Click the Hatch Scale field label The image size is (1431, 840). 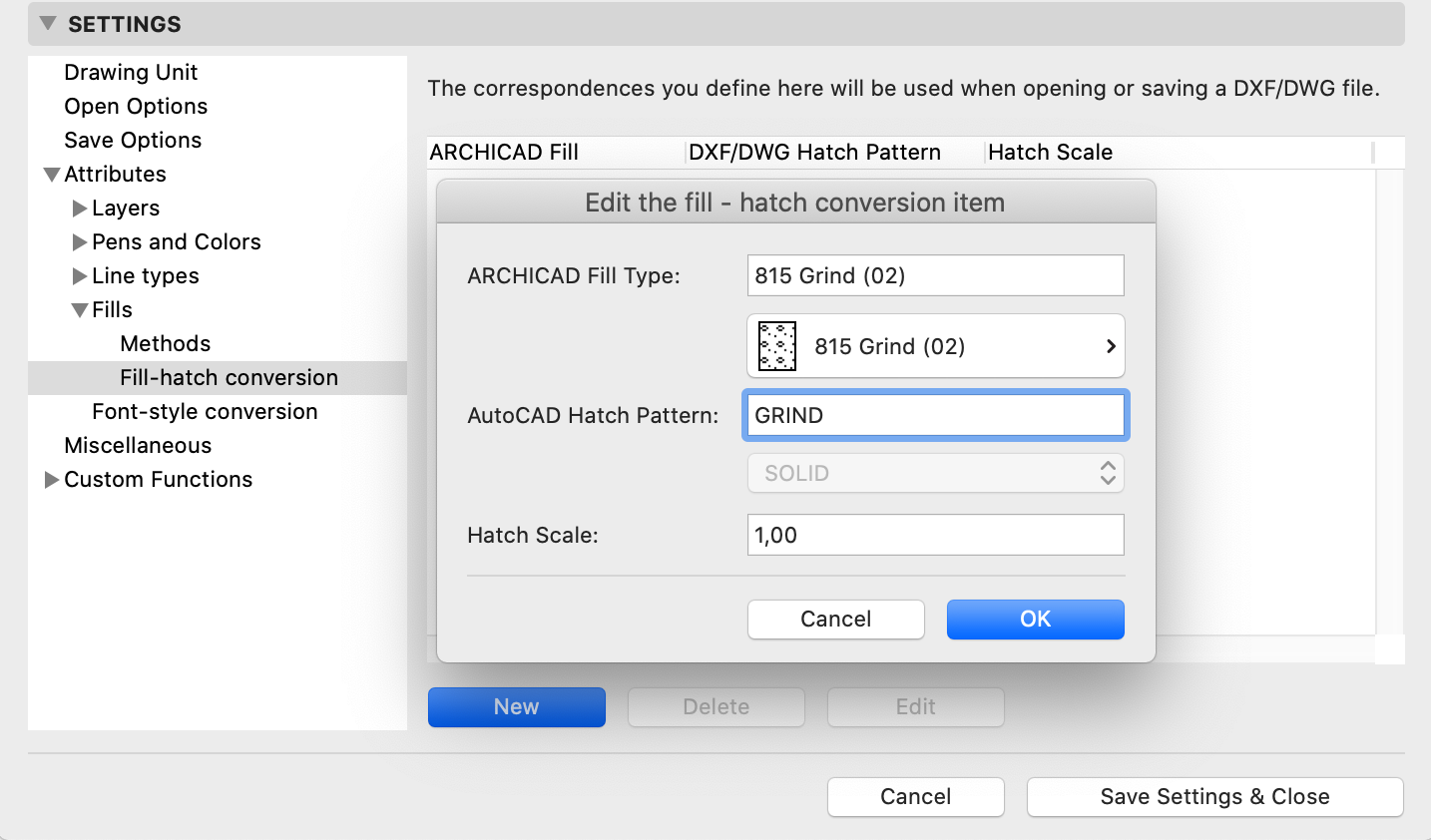pyautogui.click(x=533, y=535)
